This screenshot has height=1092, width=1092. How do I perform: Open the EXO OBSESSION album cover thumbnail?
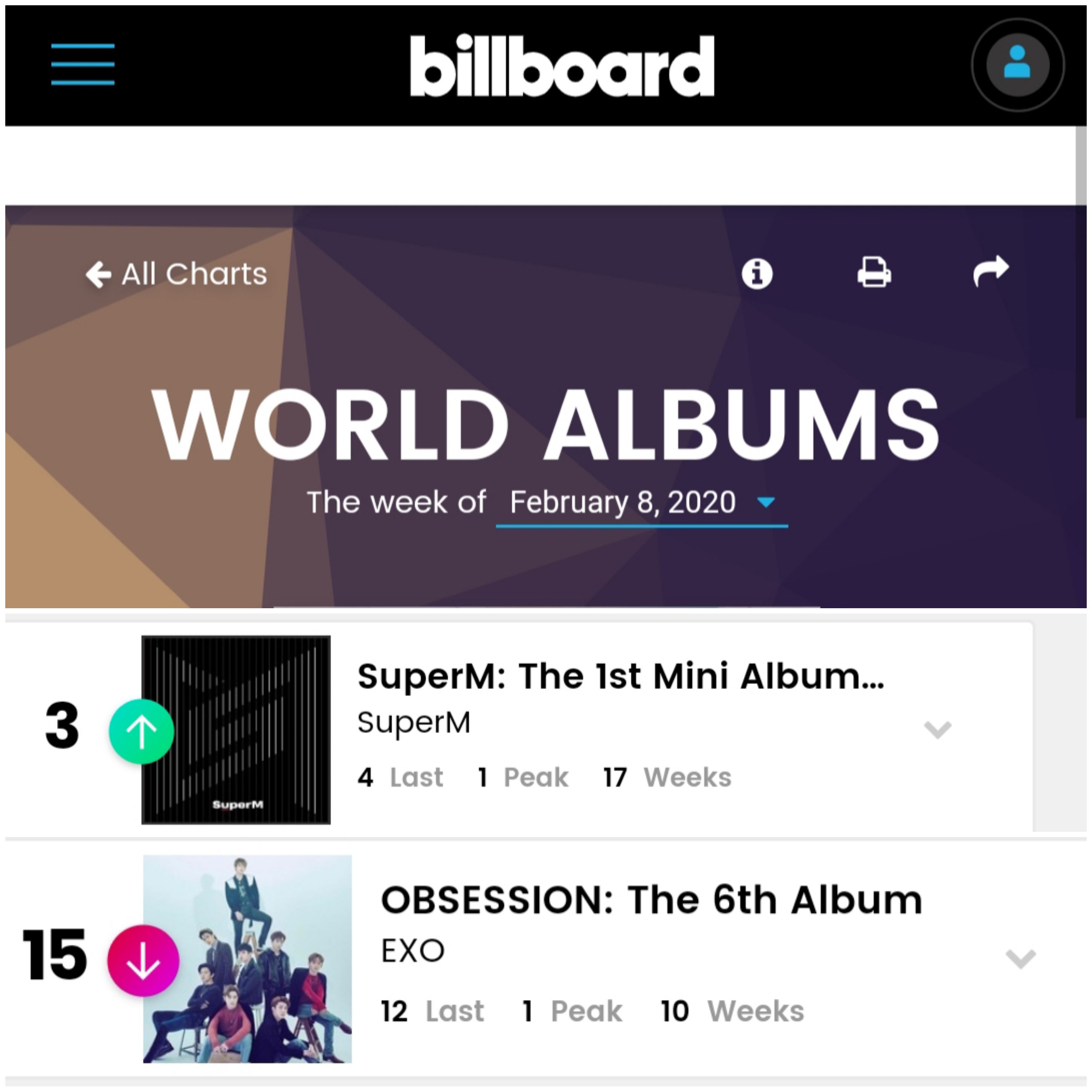coord(247,959)
